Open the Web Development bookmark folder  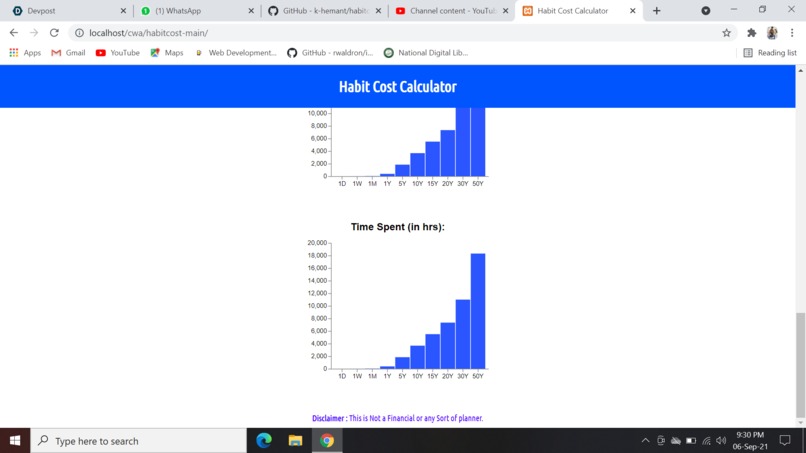(235, 53)
